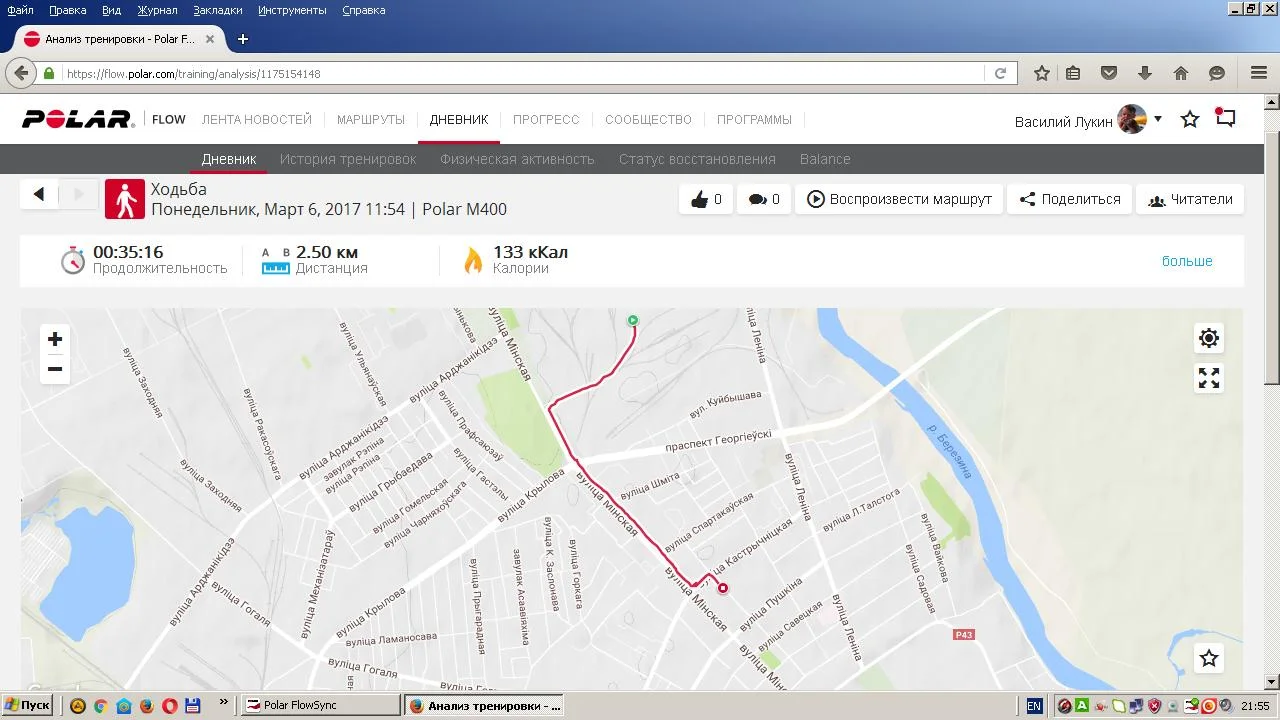Go to previous training with left arrow
Image resolution: width=1280 pixels, height=720 pixels.
pyautogui.click(x=39, y=194)
